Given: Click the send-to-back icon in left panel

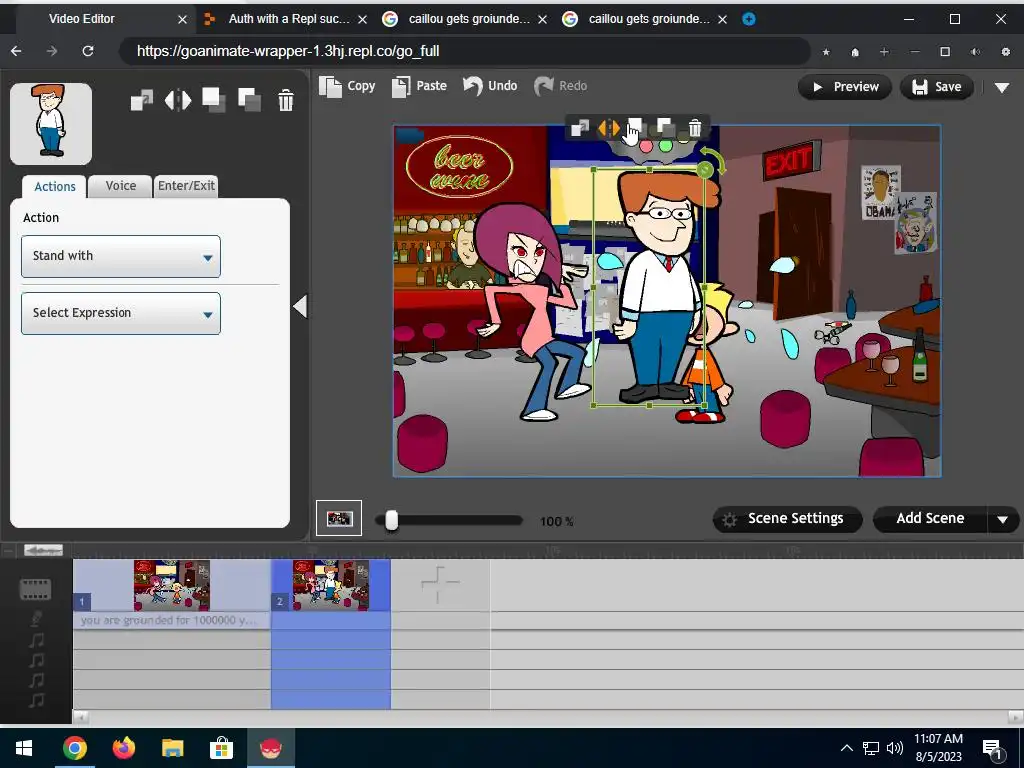Looking at the screenshot, I should tap(249, 100).
